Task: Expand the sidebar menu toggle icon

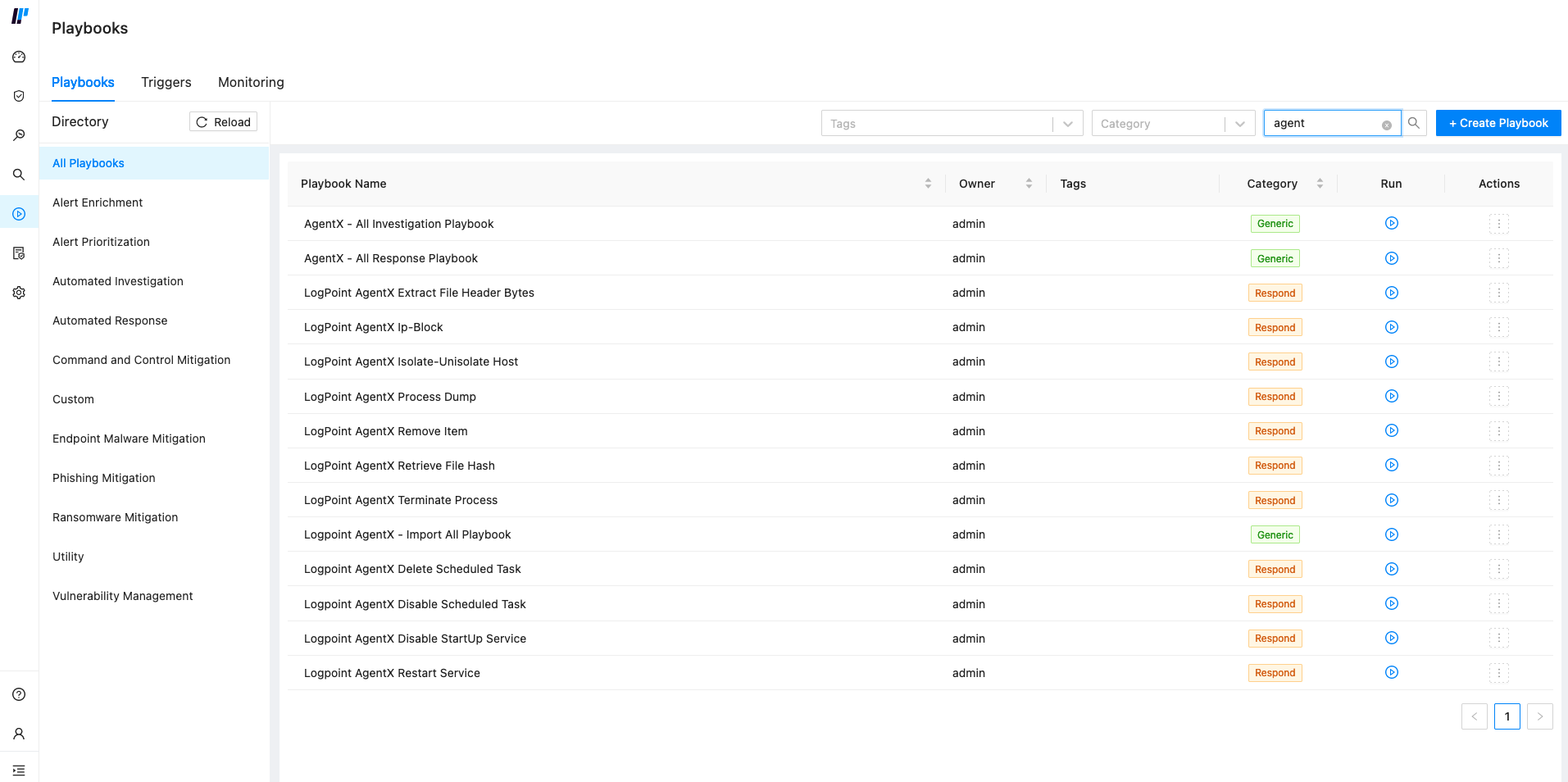Action: (19, 771)
